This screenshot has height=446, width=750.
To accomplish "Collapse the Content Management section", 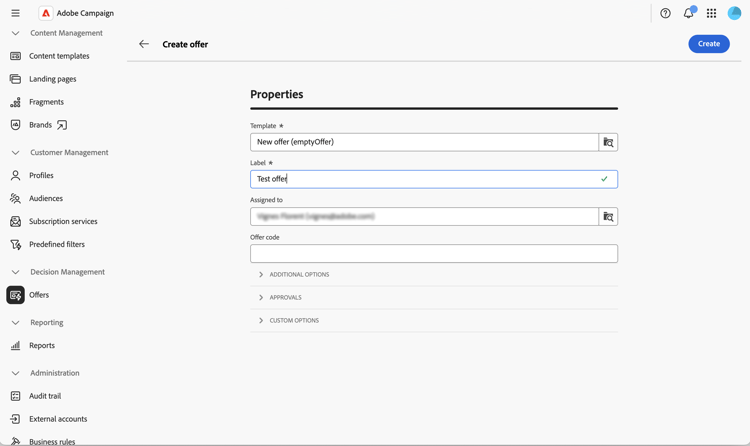I will 15,33.
